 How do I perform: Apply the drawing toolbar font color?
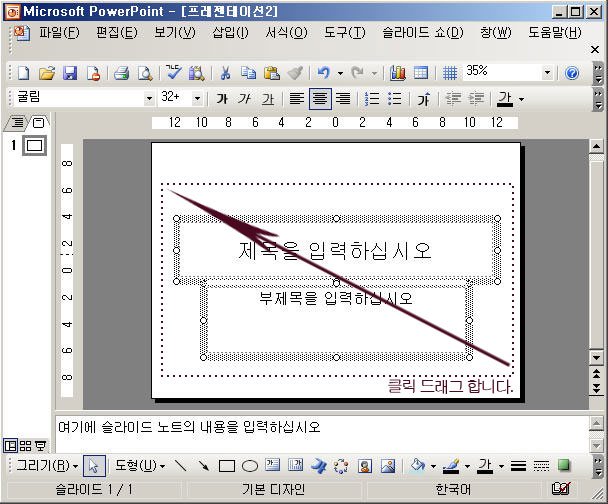pyautogui.click(x=485, y=466)
